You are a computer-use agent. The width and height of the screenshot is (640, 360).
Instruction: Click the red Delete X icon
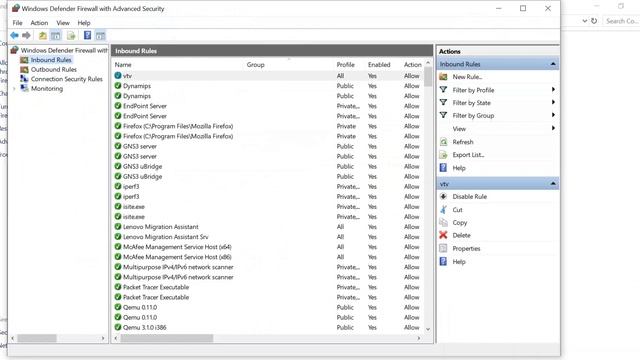click(443, 235)
